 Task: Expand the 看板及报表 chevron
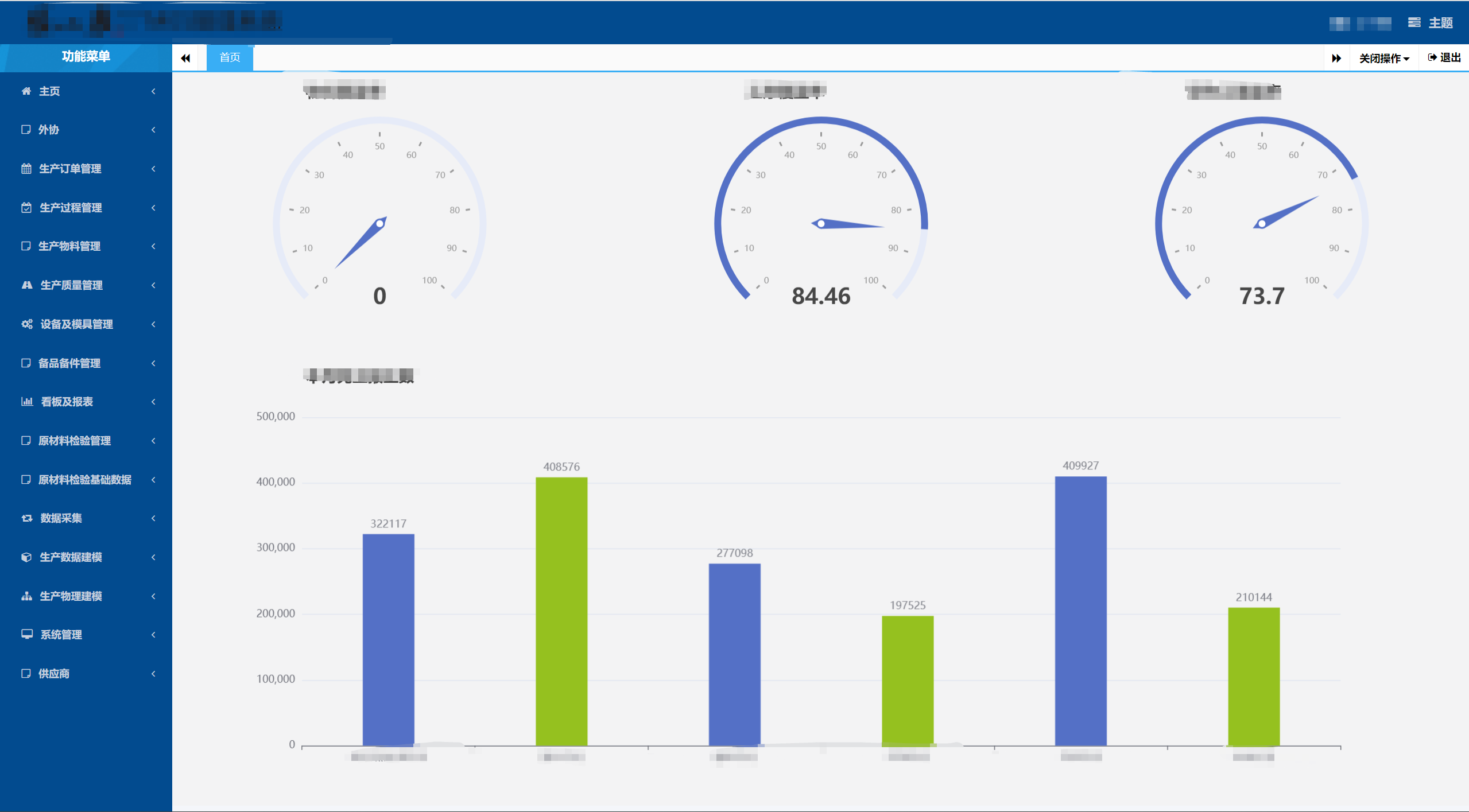tap(153, 402)
